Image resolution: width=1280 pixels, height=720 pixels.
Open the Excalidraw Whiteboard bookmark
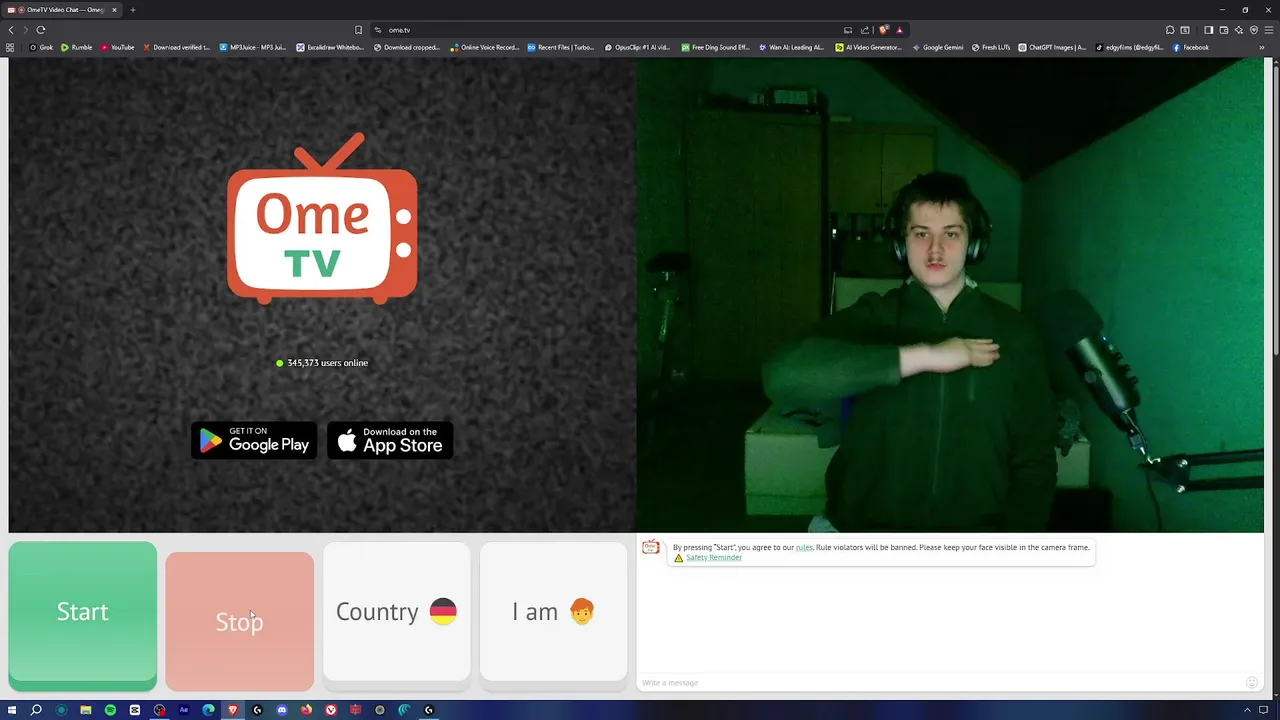pos(330,47)
